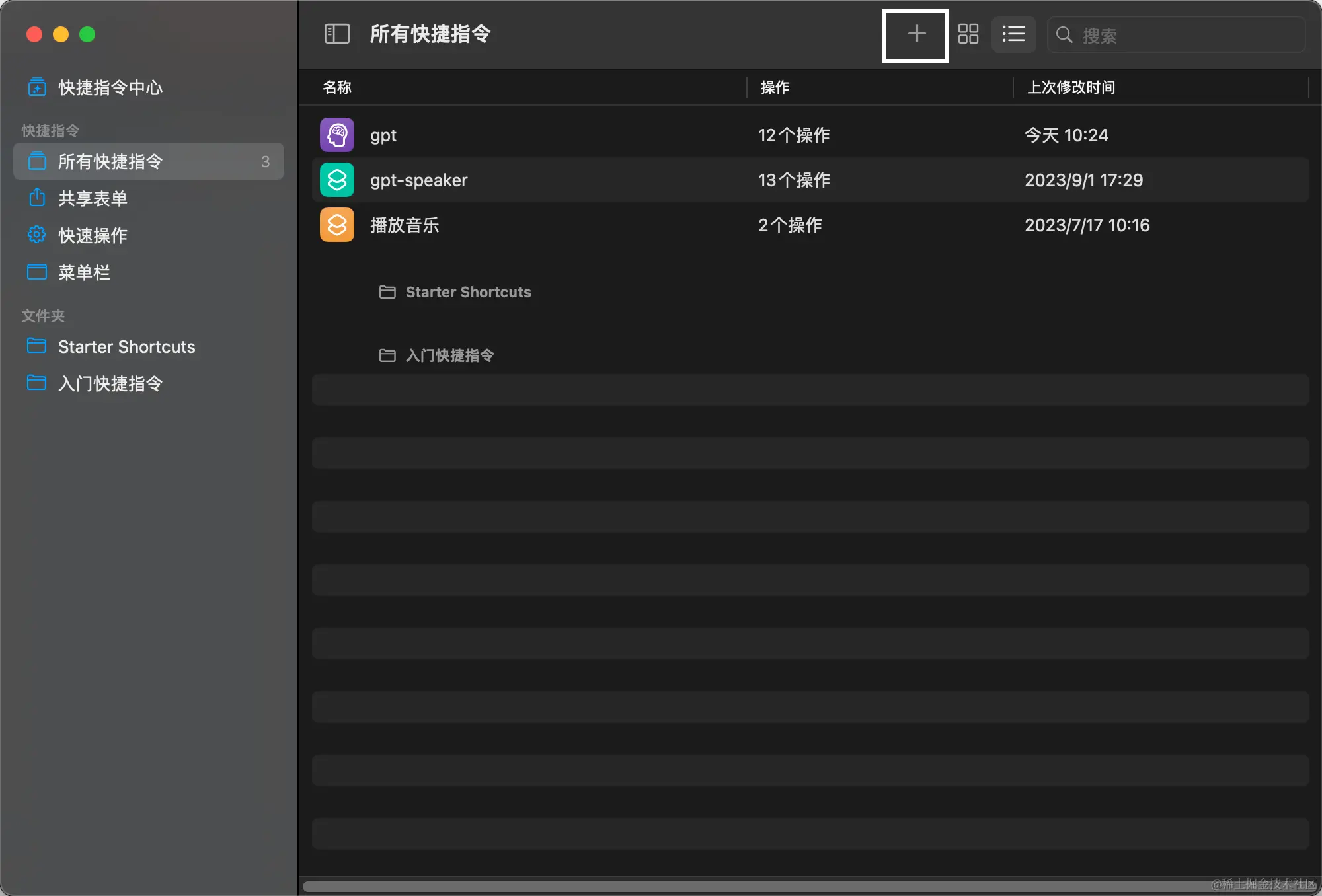Open 快捷指令中心 in the sidebar
Viewport: 1322px width, 896px height.
[110, 87]
